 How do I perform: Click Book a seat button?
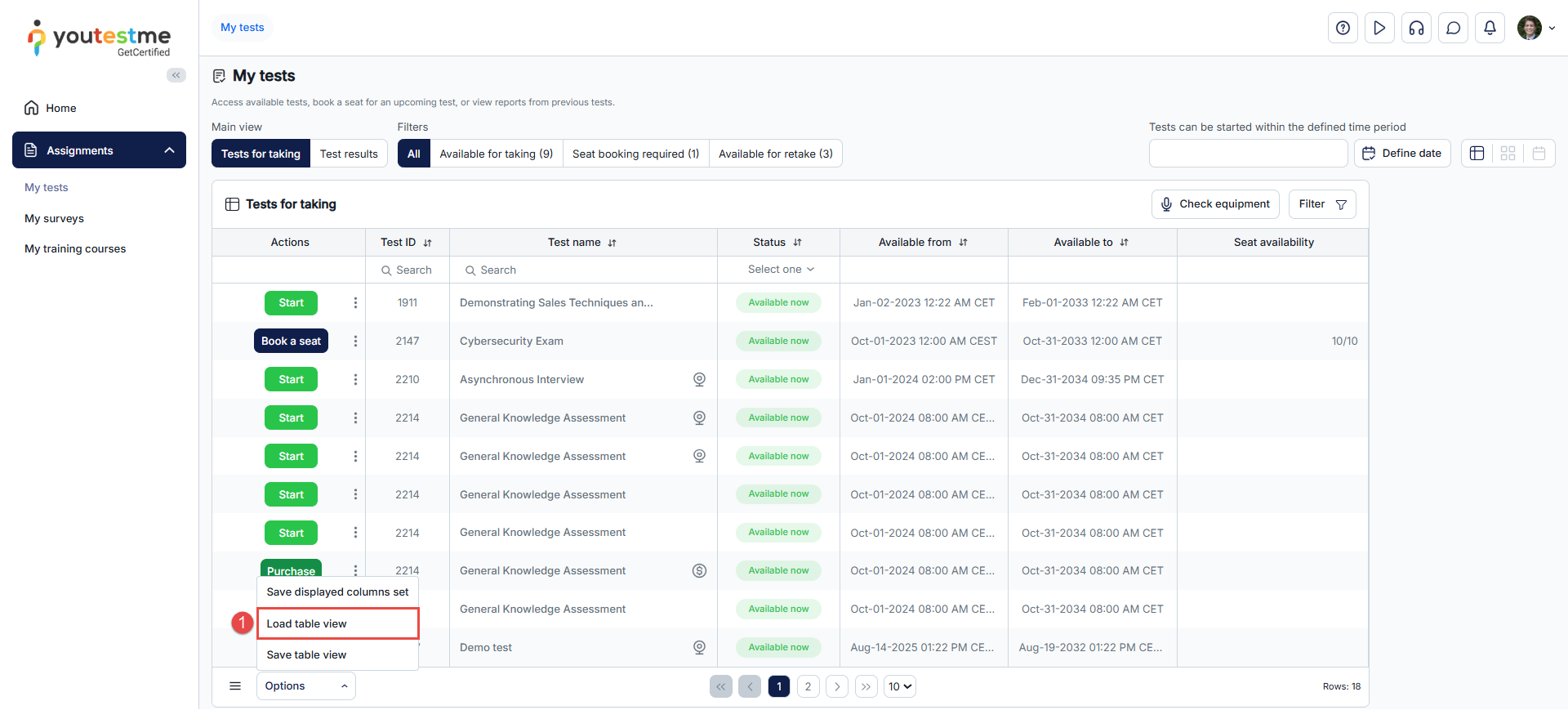coord(291,342)
